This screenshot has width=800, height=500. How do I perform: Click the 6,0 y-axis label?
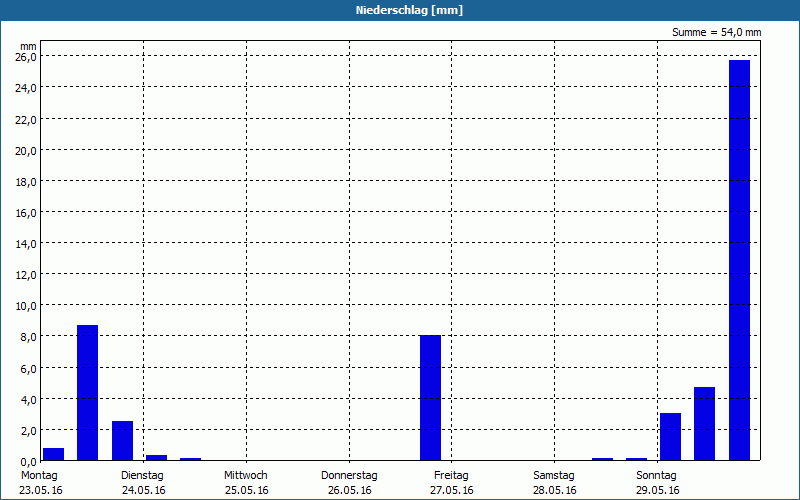pos(28,369)
